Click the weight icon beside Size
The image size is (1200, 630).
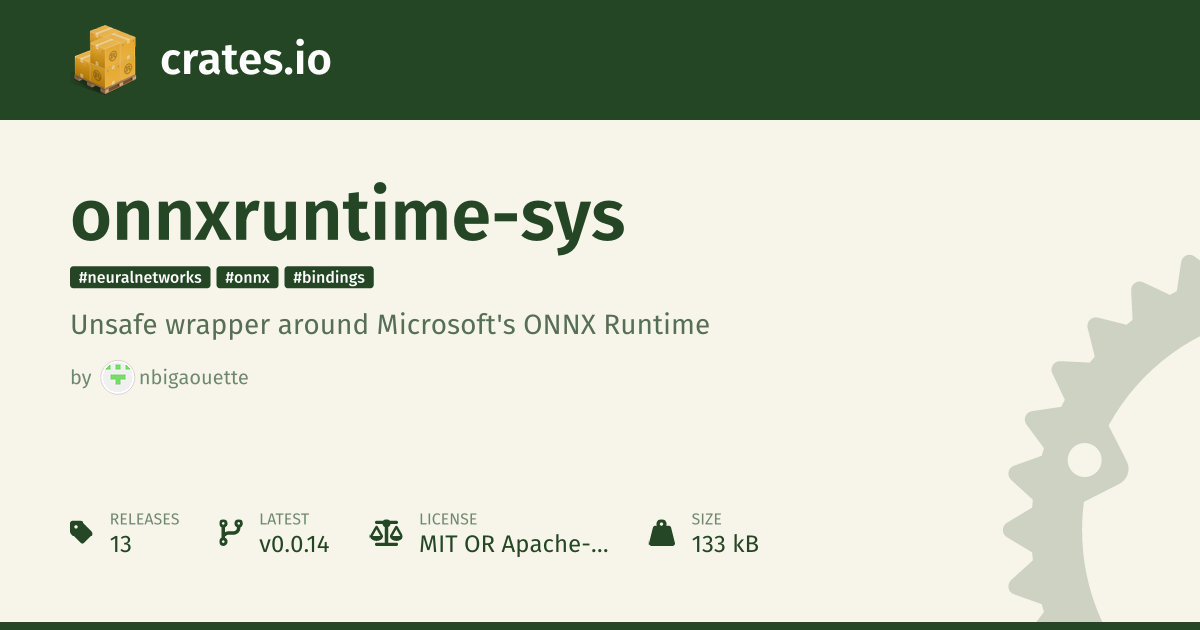point(661,532)
